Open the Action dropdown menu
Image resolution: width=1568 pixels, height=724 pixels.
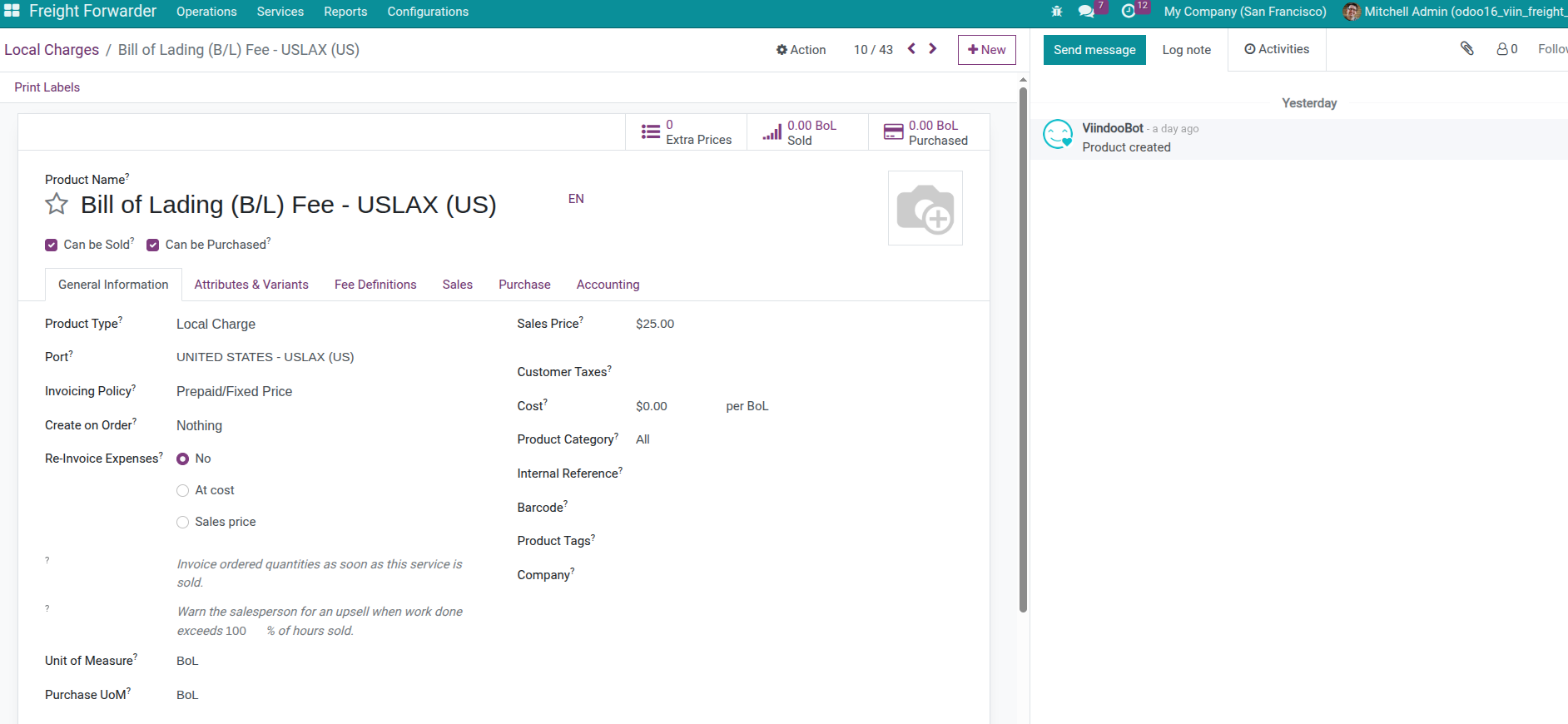click(801, 50)
